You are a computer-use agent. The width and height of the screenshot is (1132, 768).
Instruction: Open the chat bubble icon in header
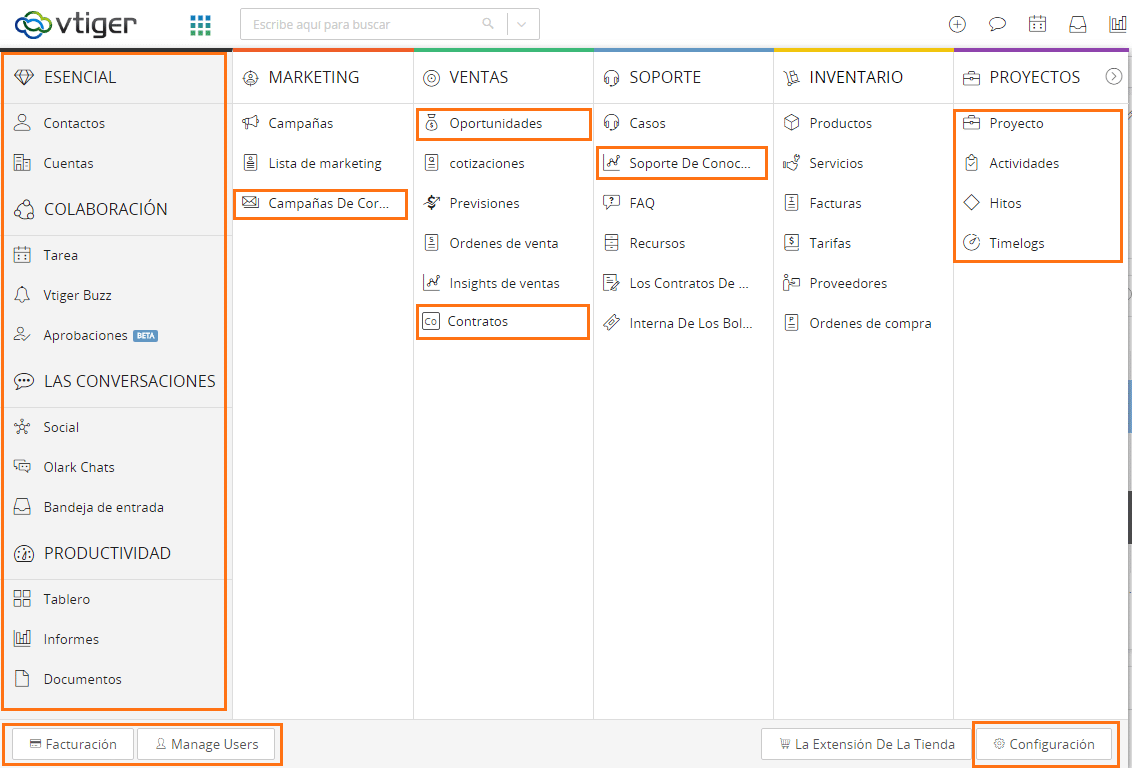[x=997, y=25]
